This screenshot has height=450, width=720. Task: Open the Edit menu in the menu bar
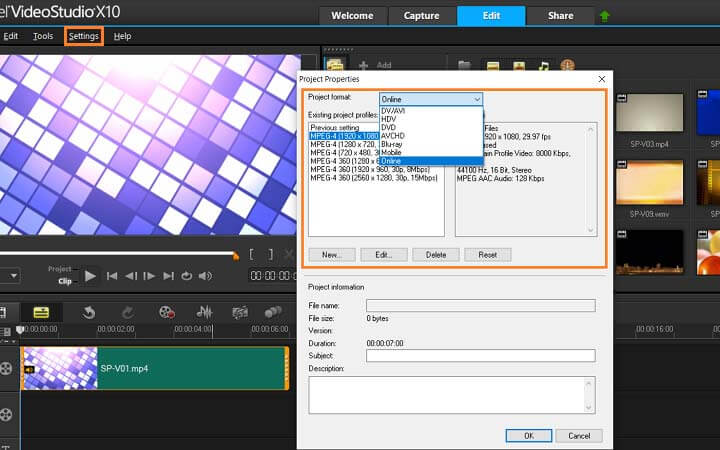(10, 36)
